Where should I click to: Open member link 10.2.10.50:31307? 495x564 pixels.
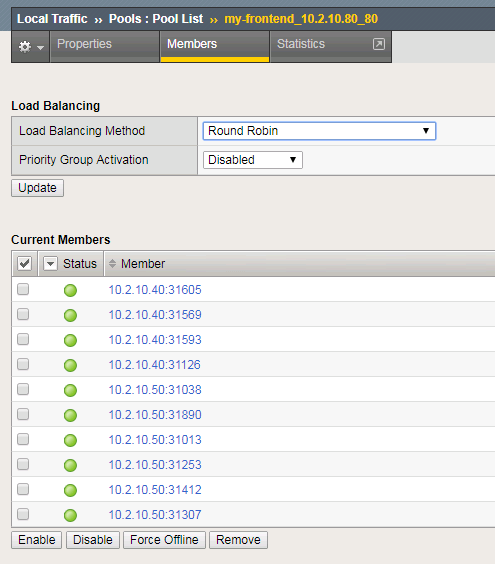(155, 515)
